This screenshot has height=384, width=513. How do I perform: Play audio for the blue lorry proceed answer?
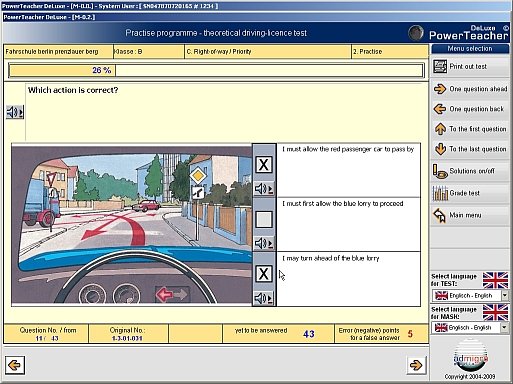click(264, 243)
